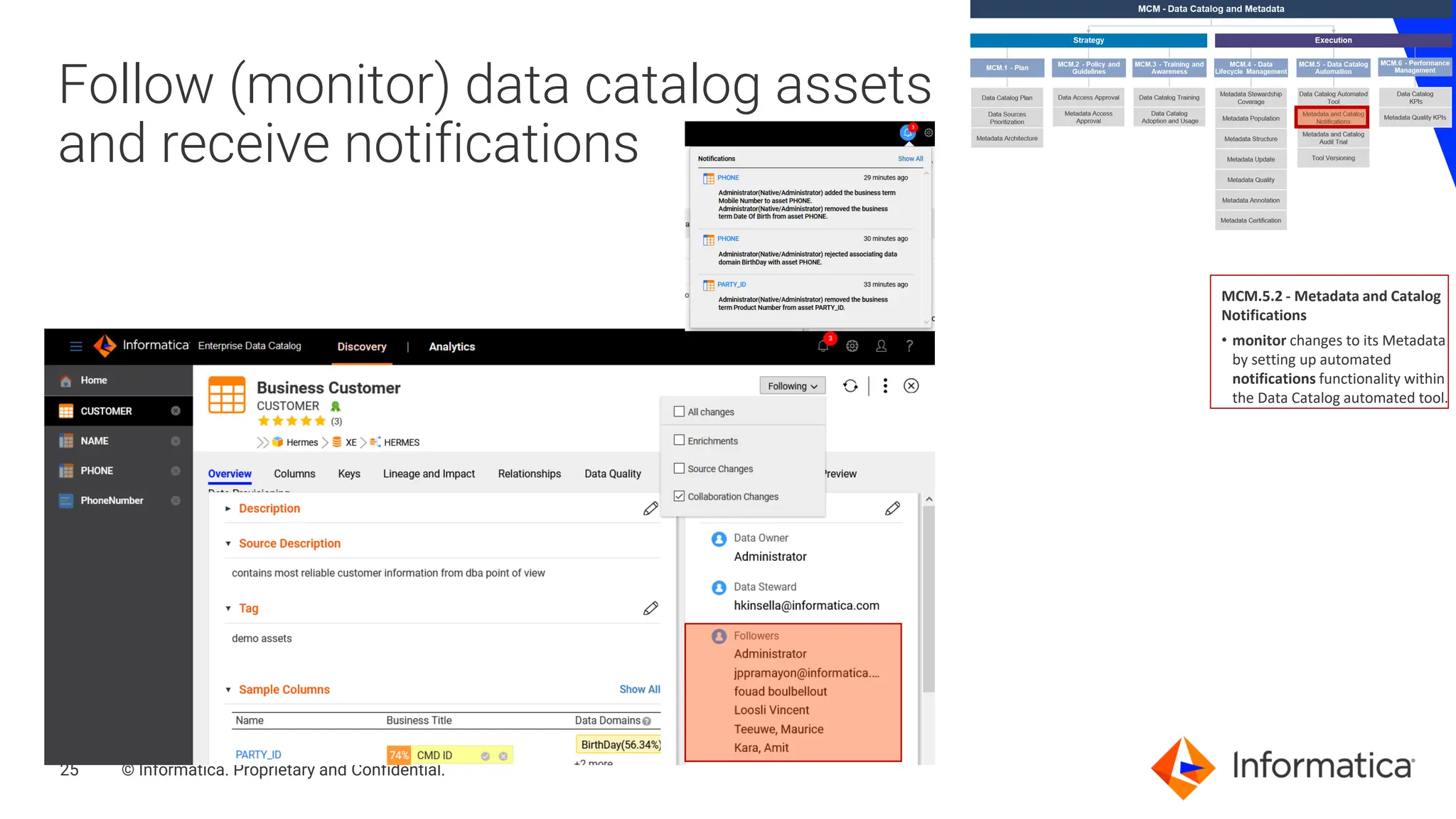The image size is (1456, 819).
Task: Collapse the Source Description section
Action: 228,544
